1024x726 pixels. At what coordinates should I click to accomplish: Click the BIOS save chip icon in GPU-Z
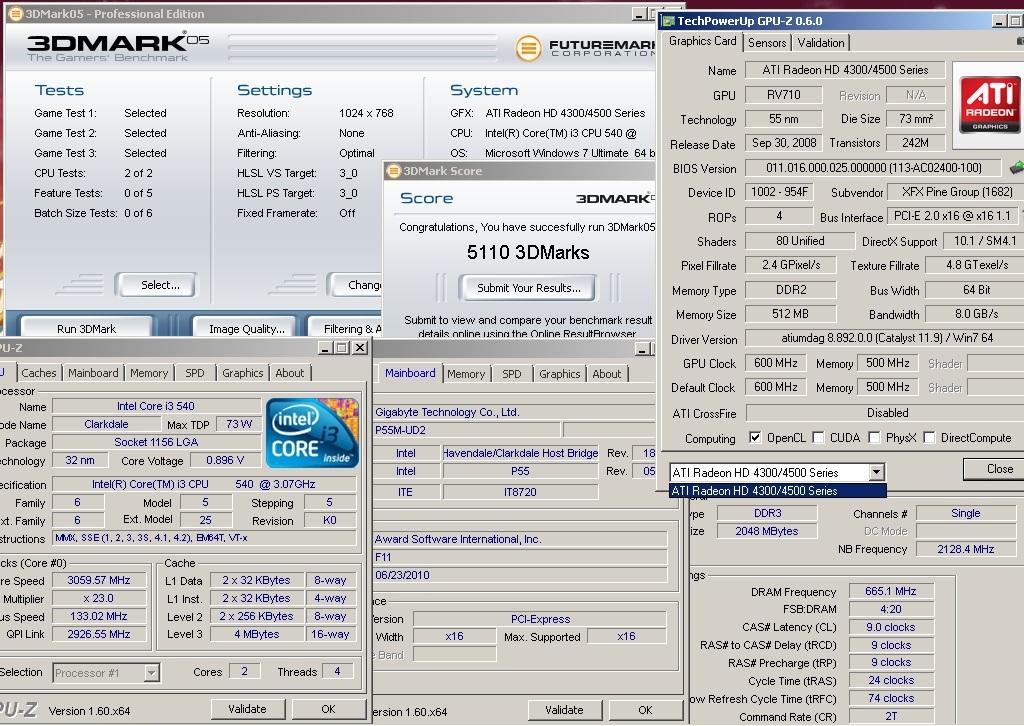[x=1016, y=168]
